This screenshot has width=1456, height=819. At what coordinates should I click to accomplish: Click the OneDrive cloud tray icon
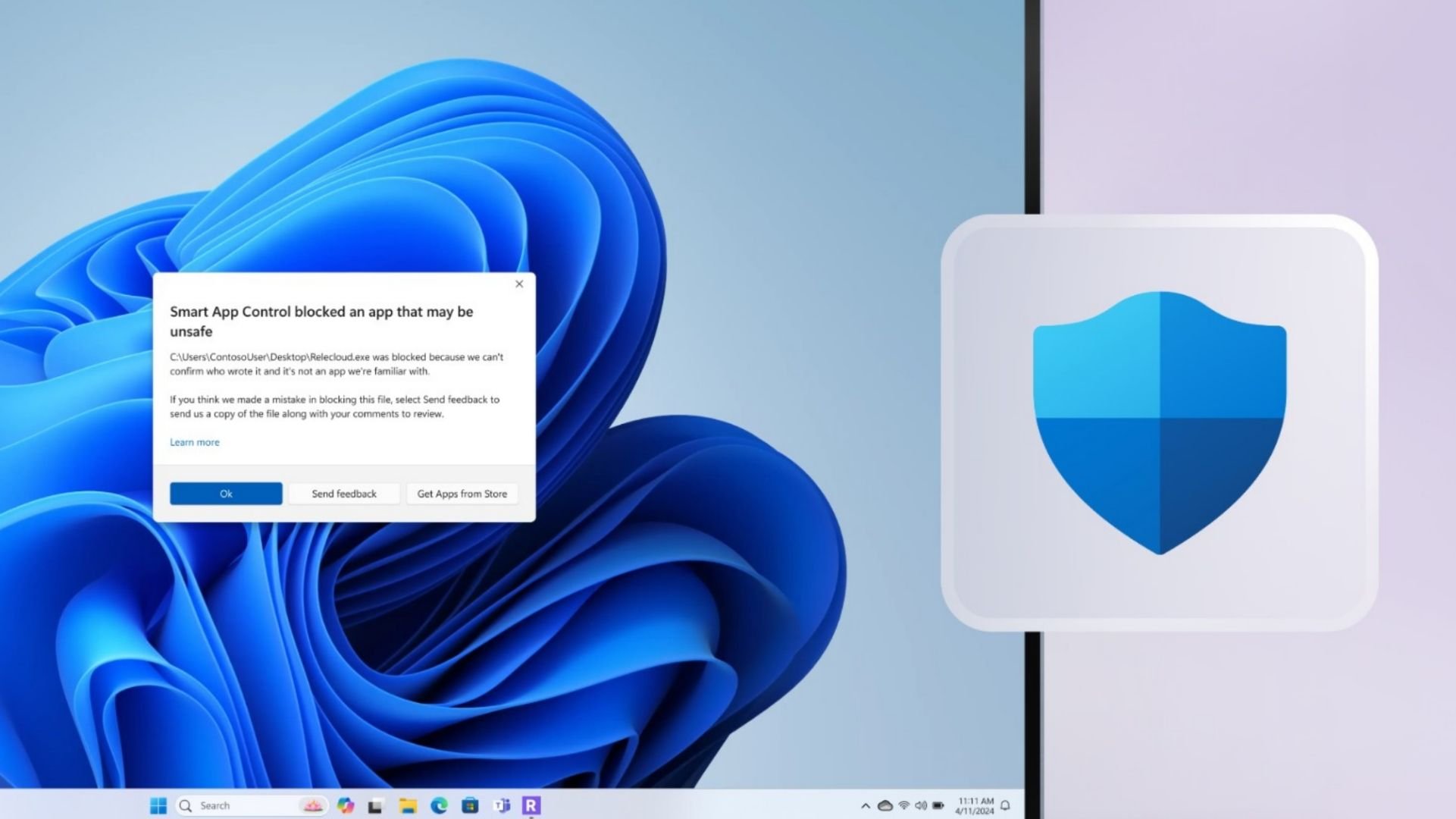pos(885,805)
